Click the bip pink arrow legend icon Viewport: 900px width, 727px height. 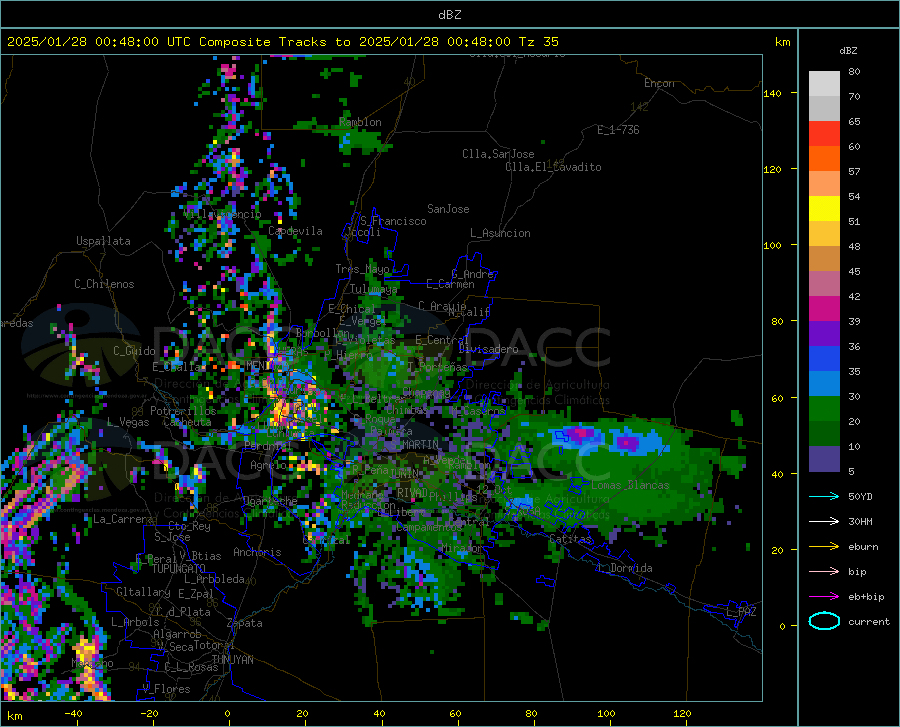click(x=824, y=572)
